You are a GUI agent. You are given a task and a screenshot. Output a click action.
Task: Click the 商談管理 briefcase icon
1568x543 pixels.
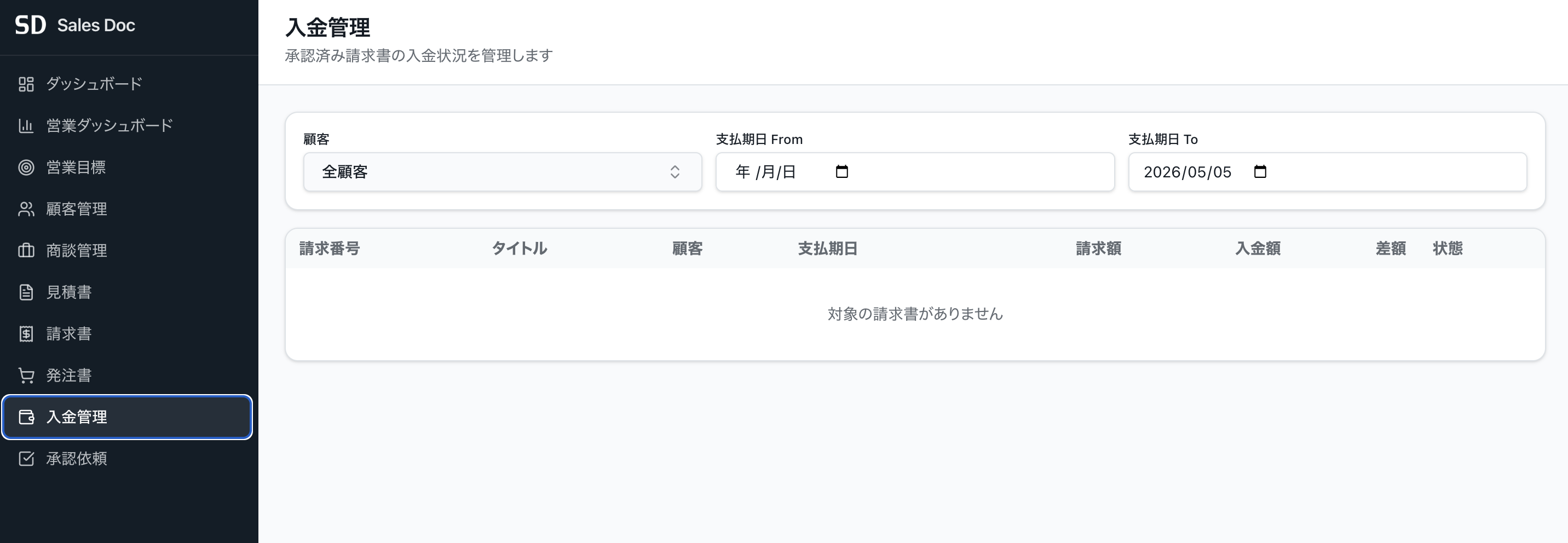tap(26, 250)
